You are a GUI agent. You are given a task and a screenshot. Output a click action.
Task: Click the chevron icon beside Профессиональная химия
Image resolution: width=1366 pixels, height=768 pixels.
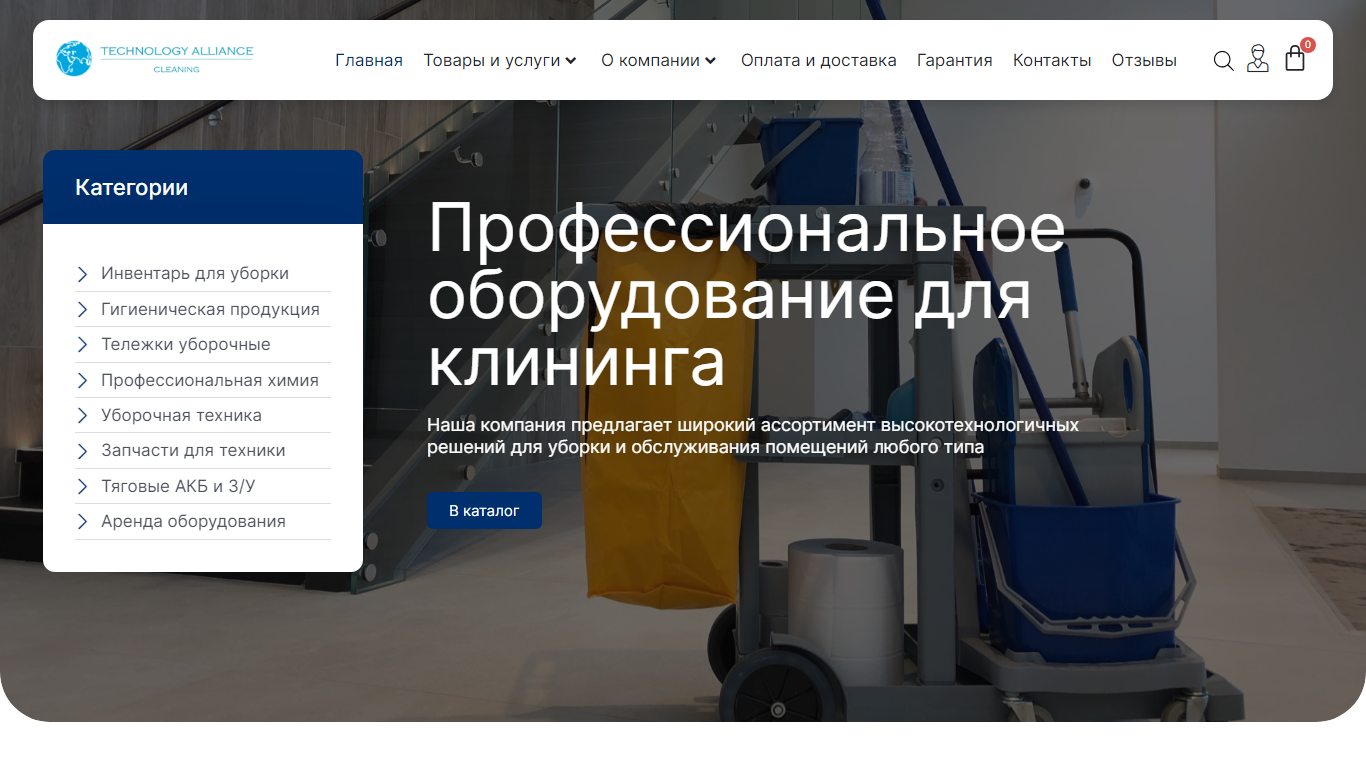pos(83,381)
